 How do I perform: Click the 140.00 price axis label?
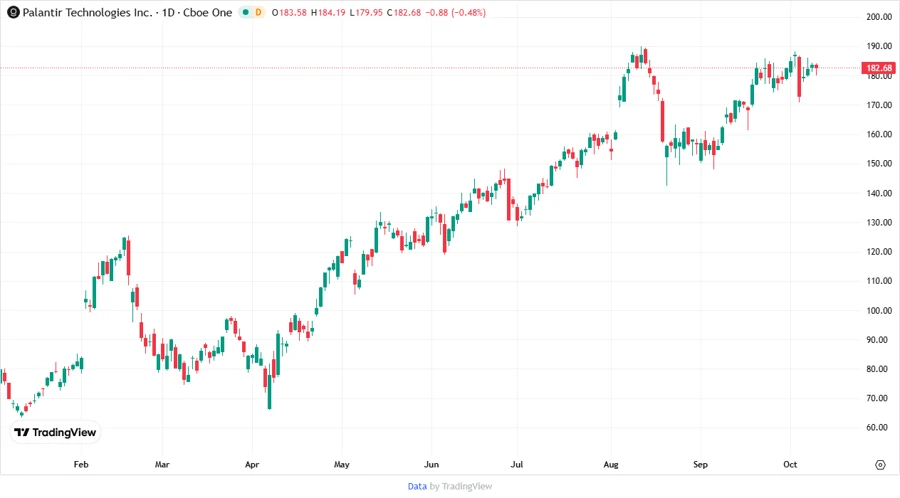(879, 193)
